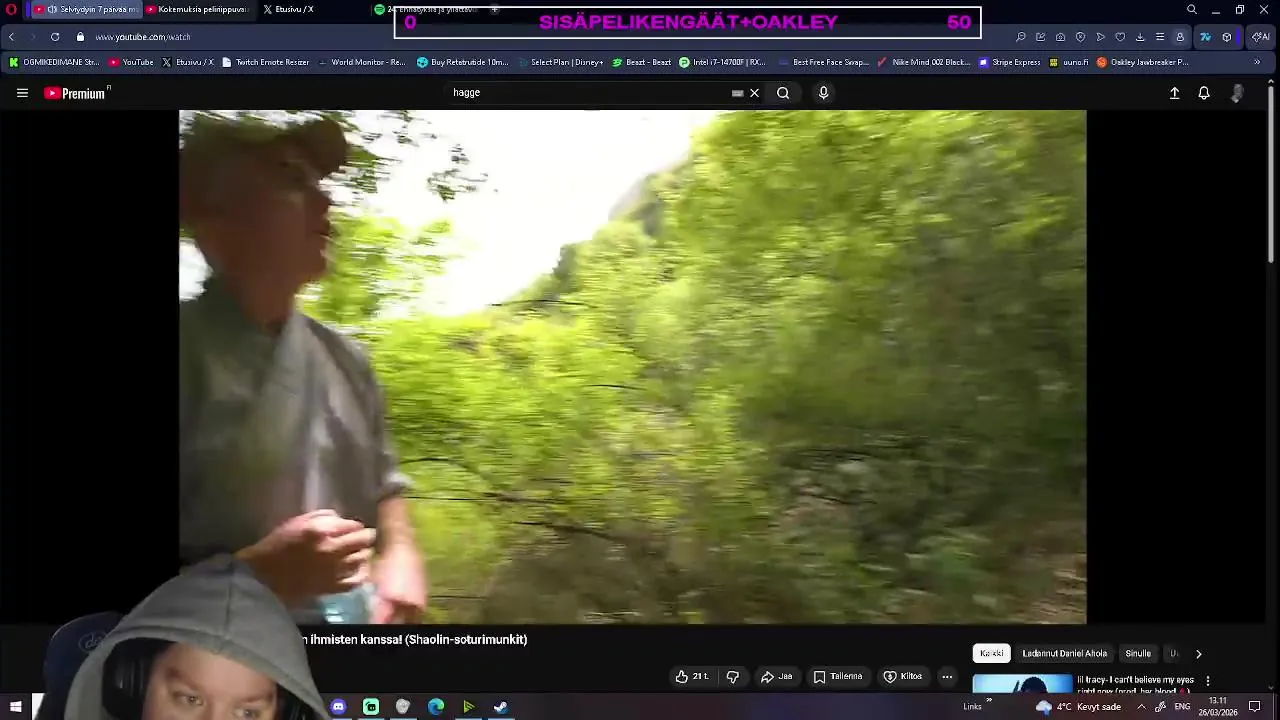Switch to the Etusivu / X browser tab
Viewport: 1280px width, 720px height.
point(290,9)
